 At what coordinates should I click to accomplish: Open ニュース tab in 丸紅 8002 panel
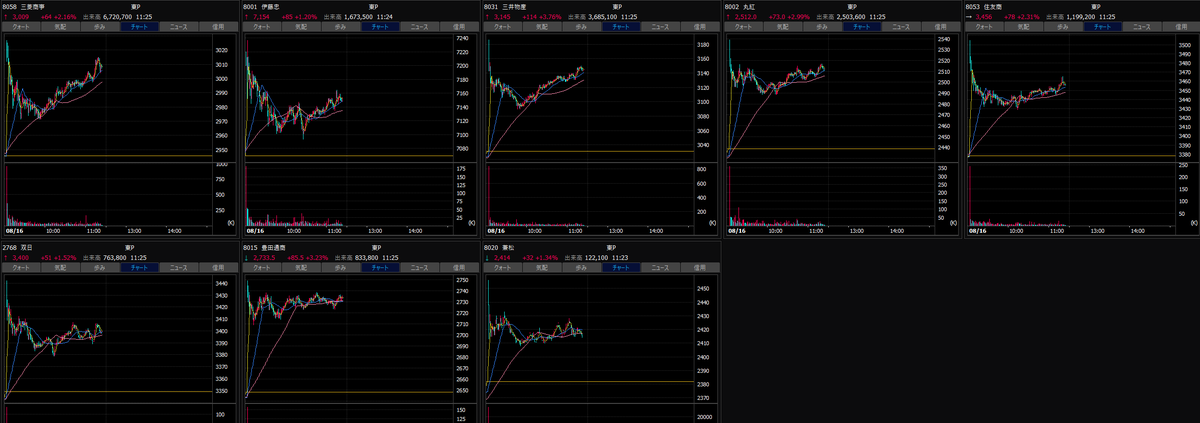900,27
